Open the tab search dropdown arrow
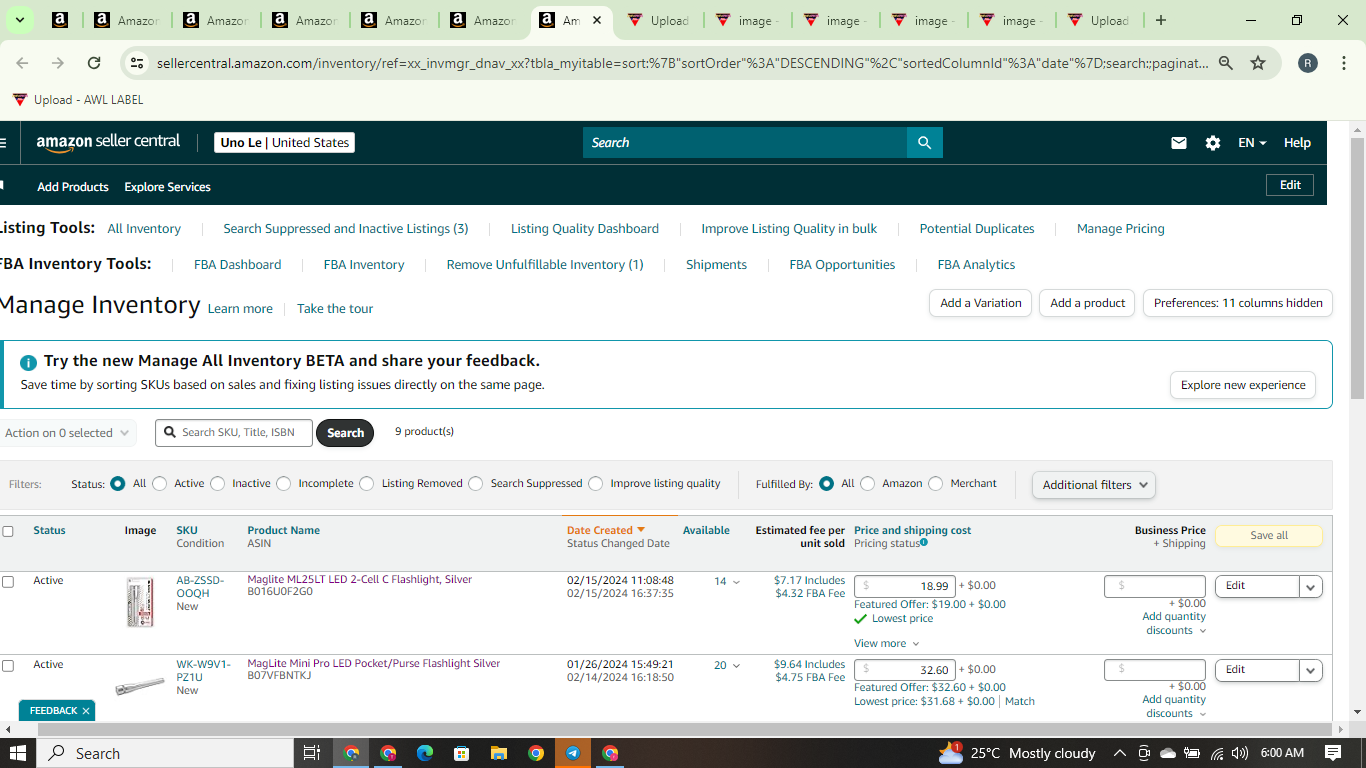The height and width of the screenshot is (768, 1366). click(19, 20)
